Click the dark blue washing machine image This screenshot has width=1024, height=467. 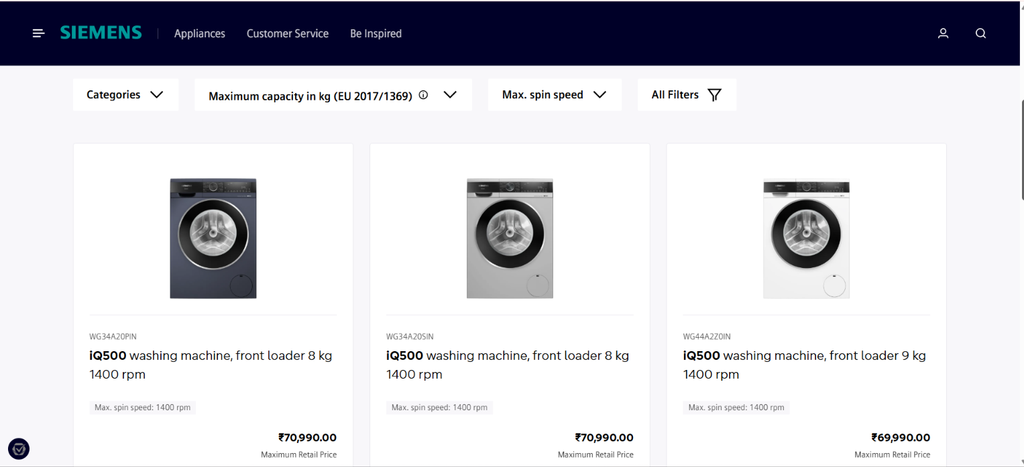click(213, 238)
